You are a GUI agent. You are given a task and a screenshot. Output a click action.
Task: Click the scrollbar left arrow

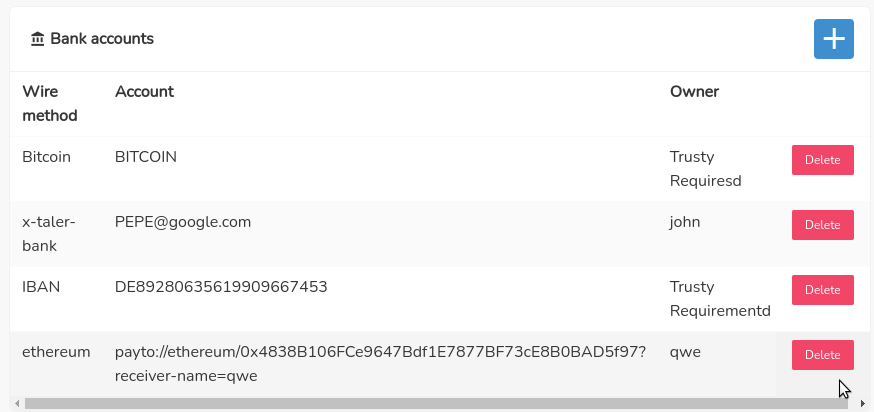pyautogui.click(x=17, y=404)
